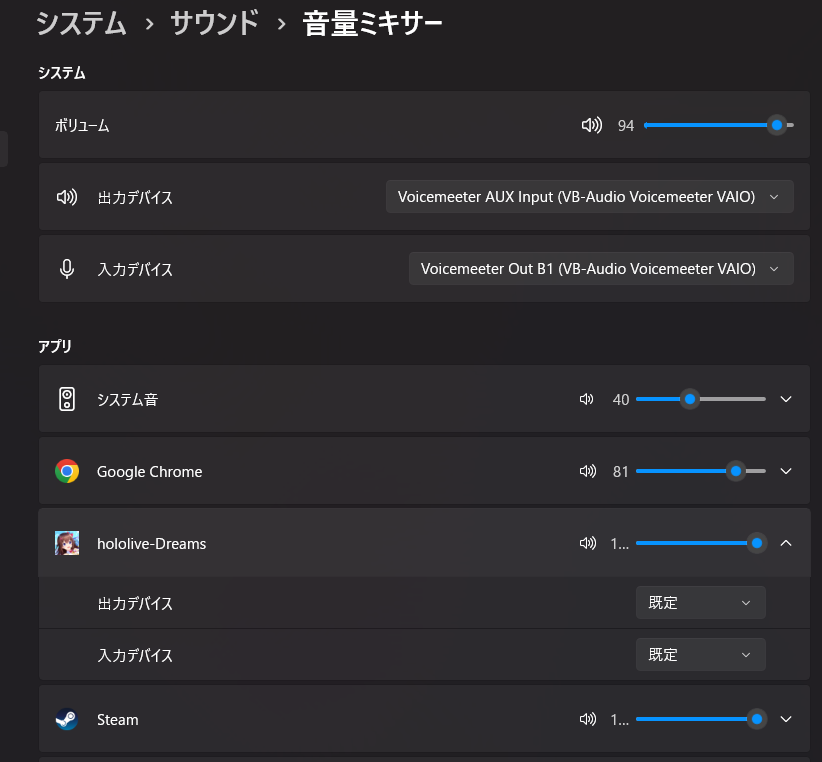Open the system 入力デバイス Voicemeeter Out B1 dropdown
This screenshot has height=762, width=822.
[x=601, y=268]
